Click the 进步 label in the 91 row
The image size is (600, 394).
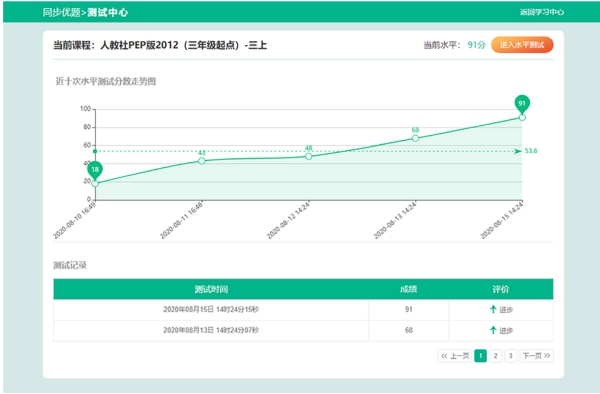point(506,310)
